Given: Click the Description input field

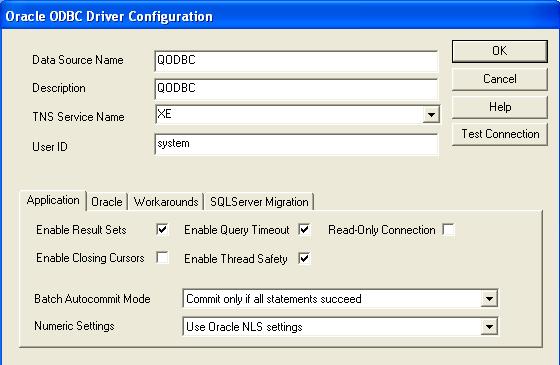Looking at the screenshot, I should click(x=296, y=89).
